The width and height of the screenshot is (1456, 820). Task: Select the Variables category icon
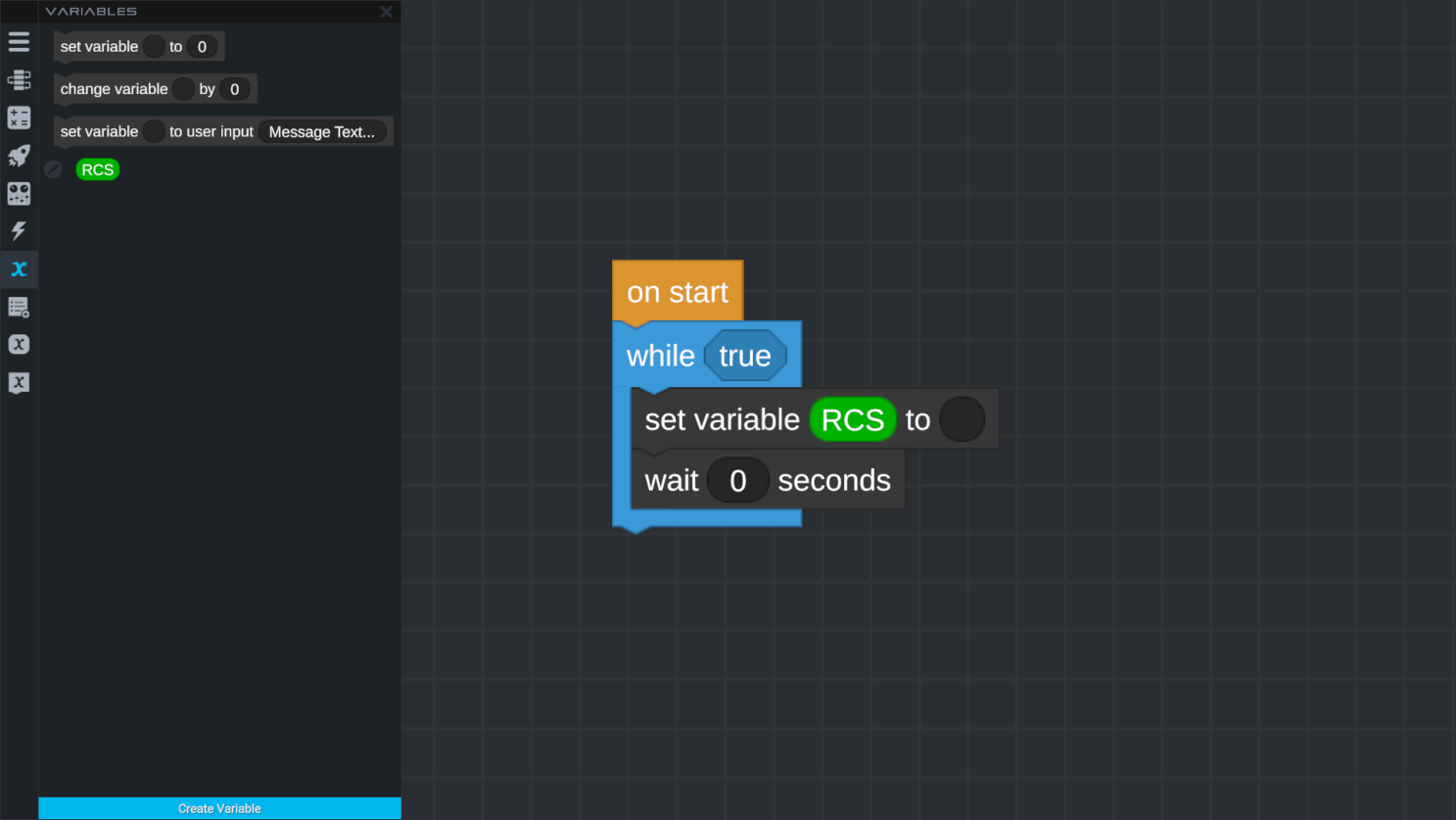19,268
